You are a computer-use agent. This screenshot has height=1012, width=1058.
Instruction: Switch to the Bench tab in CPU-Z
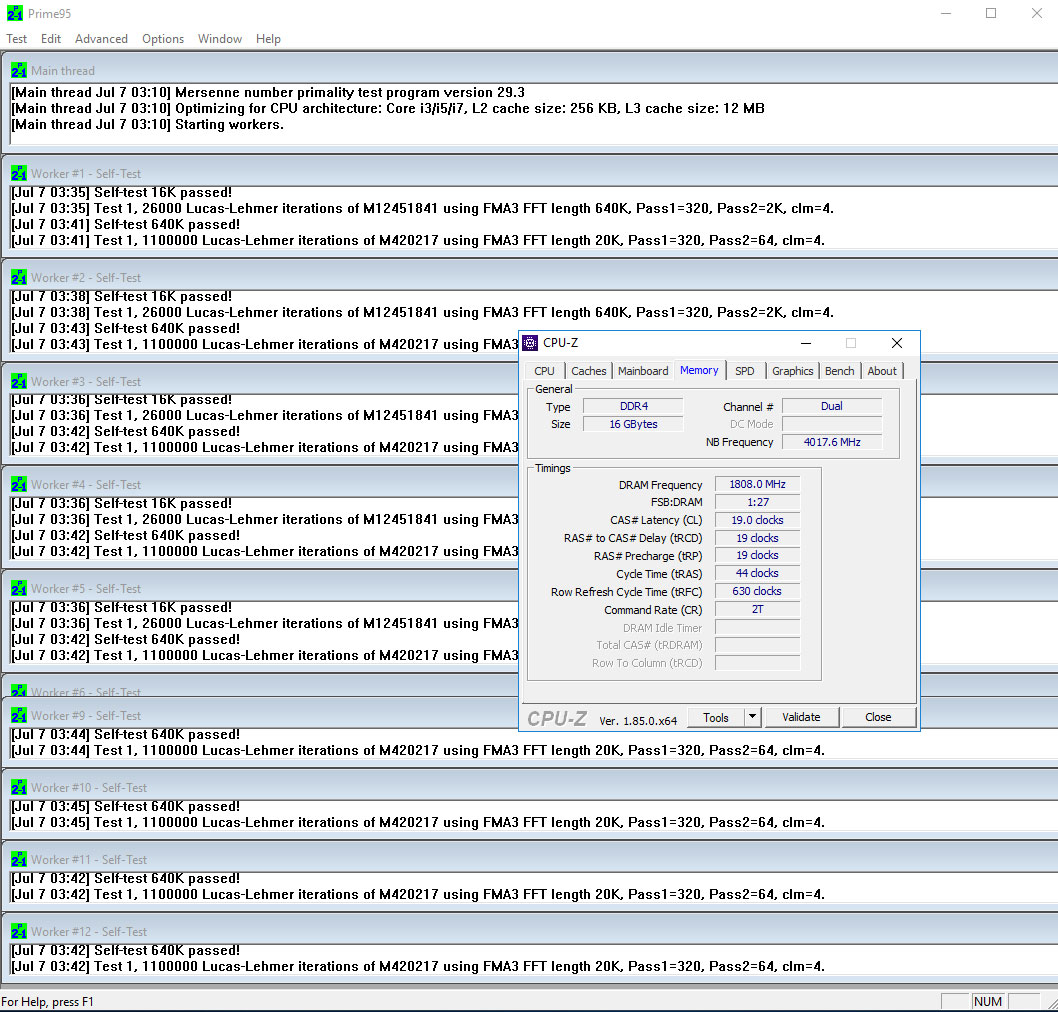[839, 371]
